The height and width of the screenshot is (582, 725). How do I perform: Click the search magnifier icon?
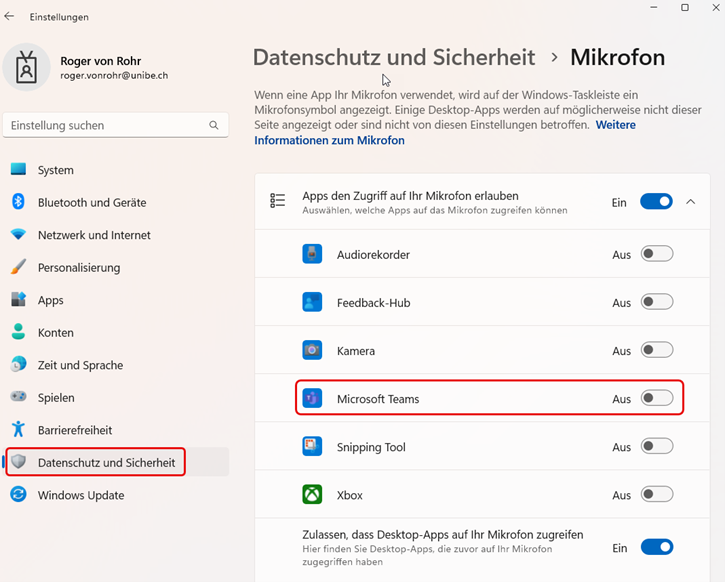213,125
